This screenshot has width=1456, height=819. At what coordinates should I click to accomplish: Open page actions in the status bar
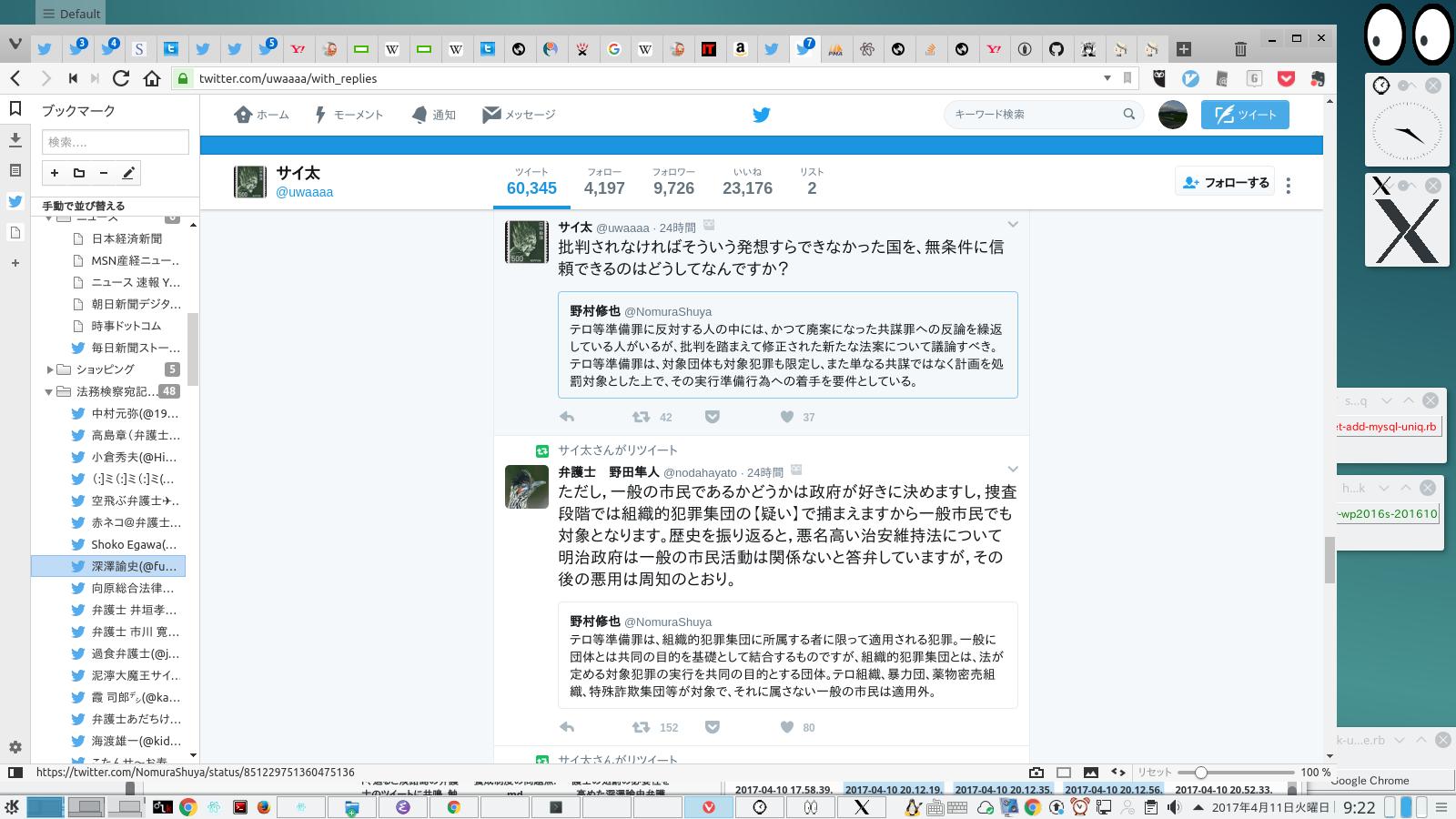click(x=1118, y=773)
